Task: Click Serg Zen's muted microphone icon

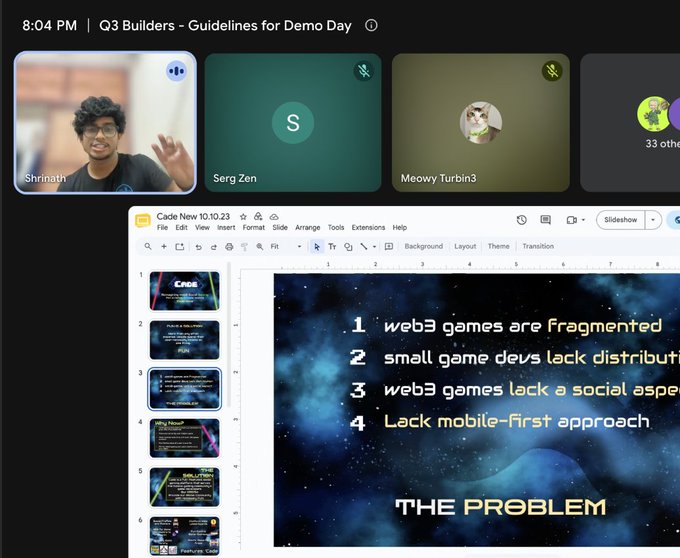Action: tap(363, 71)
